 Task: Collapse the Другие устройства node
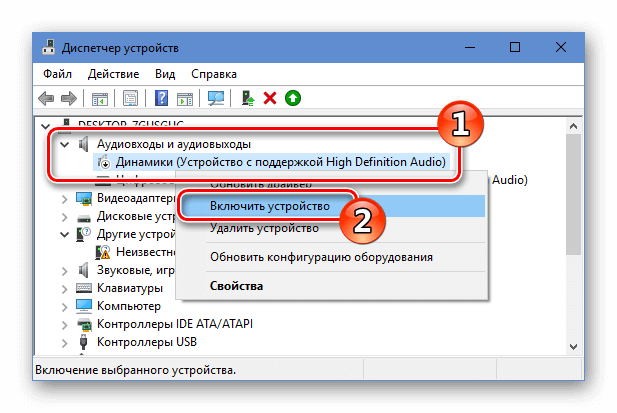(65, 235)
